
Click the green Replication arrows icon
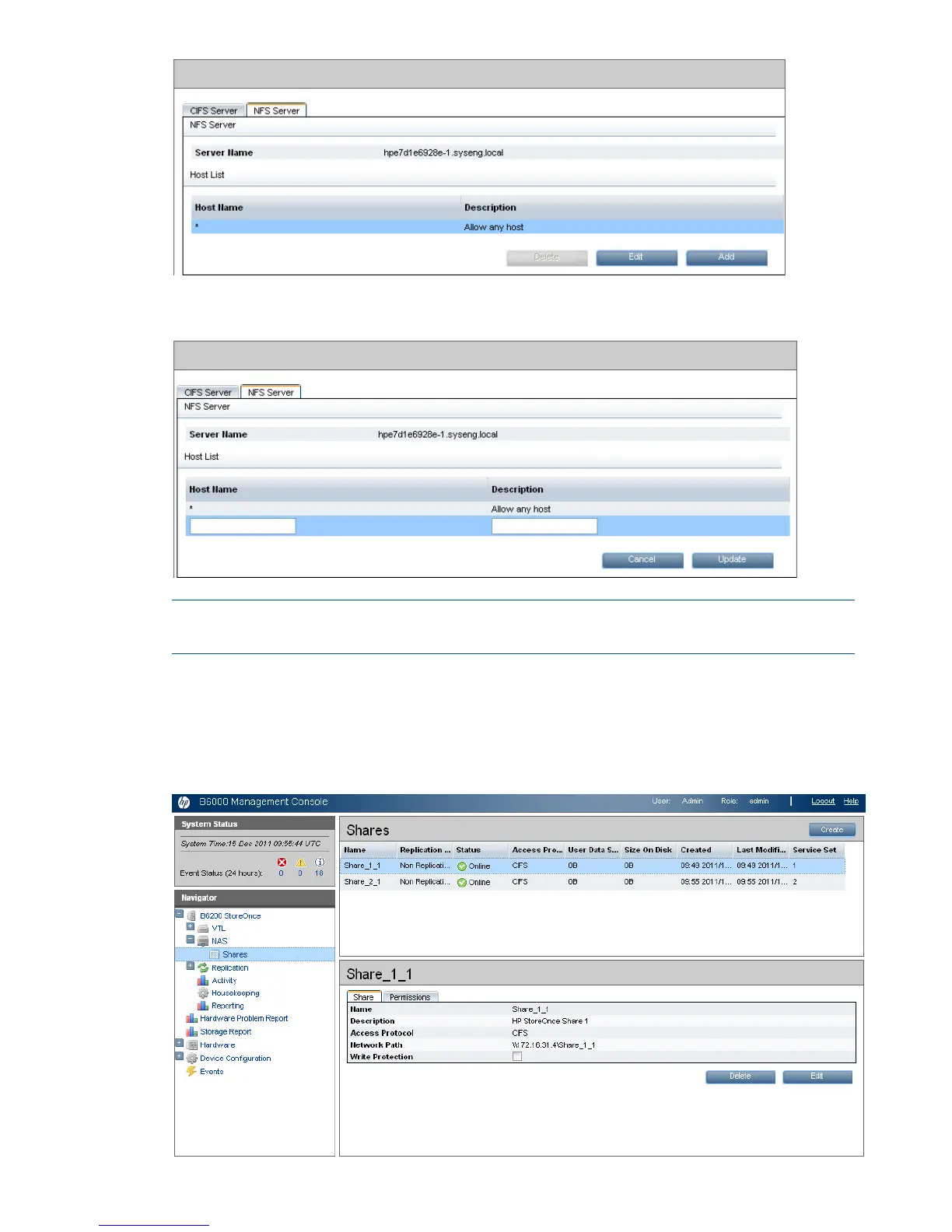click(203, 968)
